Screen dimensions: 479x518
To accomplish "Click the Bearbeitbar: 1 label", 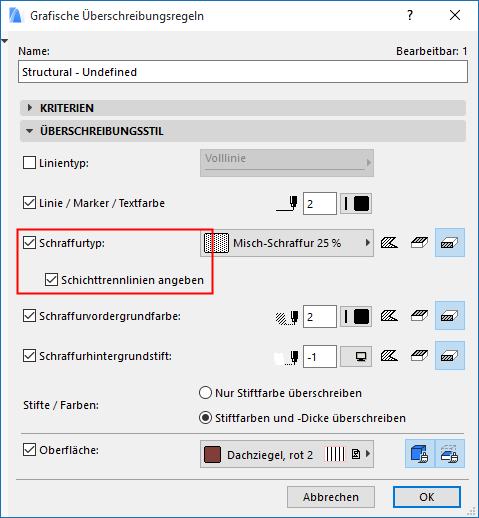I will 432,51.
